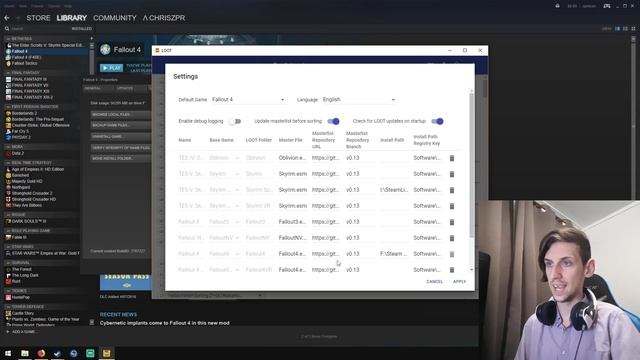Screen dimensions: 640x360
Task: Click Apply in LOOT Settings
Action: (459, 282)
